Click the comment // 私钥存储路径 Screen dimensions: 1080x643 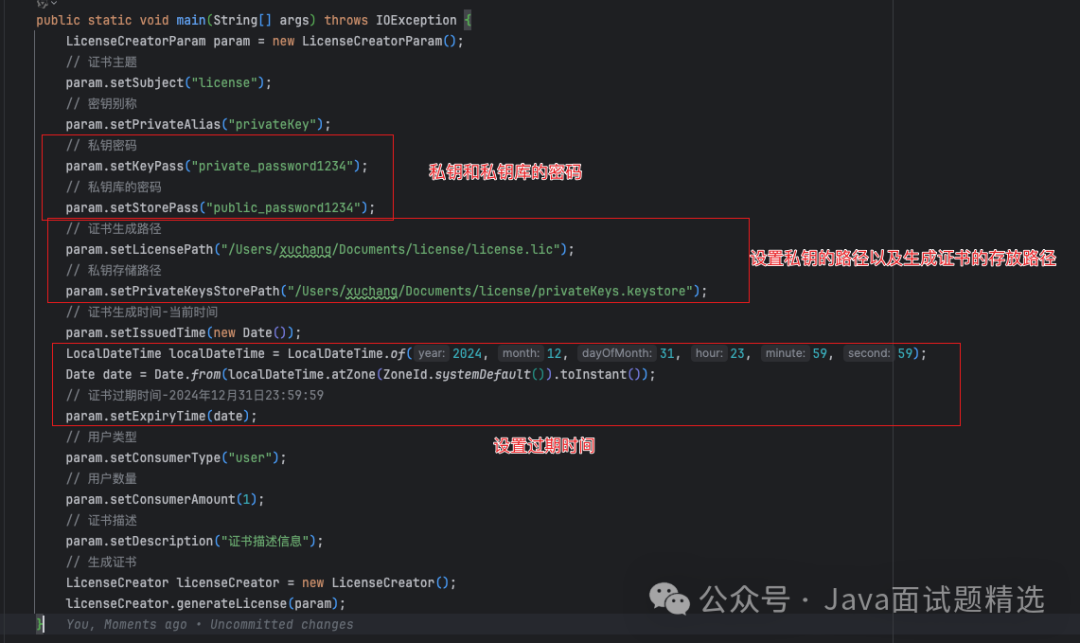click(114, 270)
